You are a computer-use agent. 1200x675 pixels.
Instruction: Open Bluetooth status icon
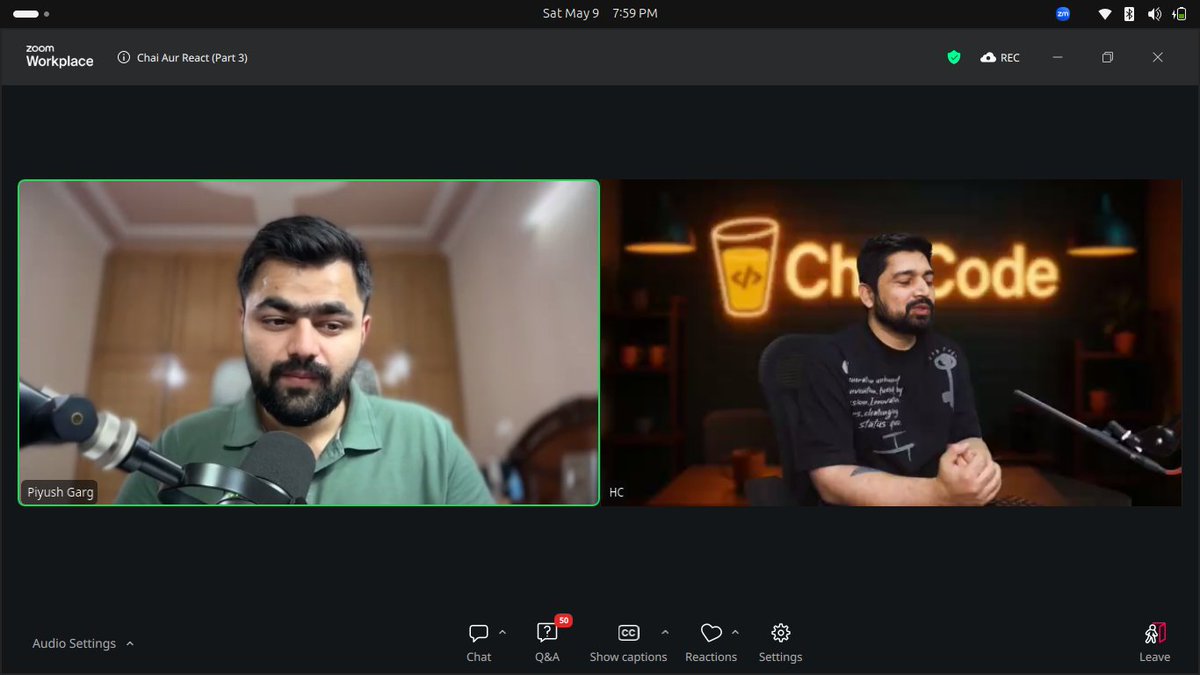1130,14
